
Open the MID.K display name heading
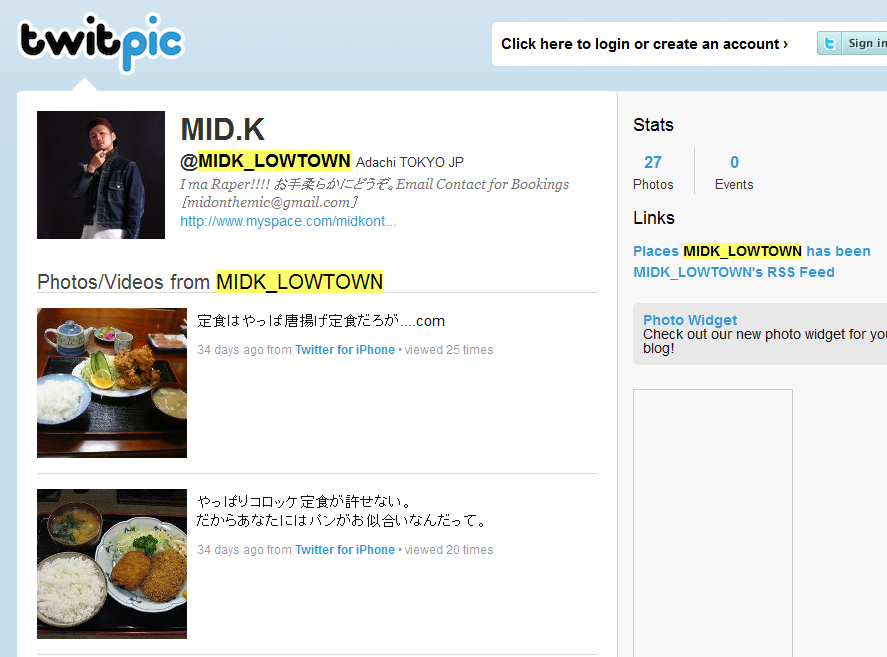tap(222, 130)
